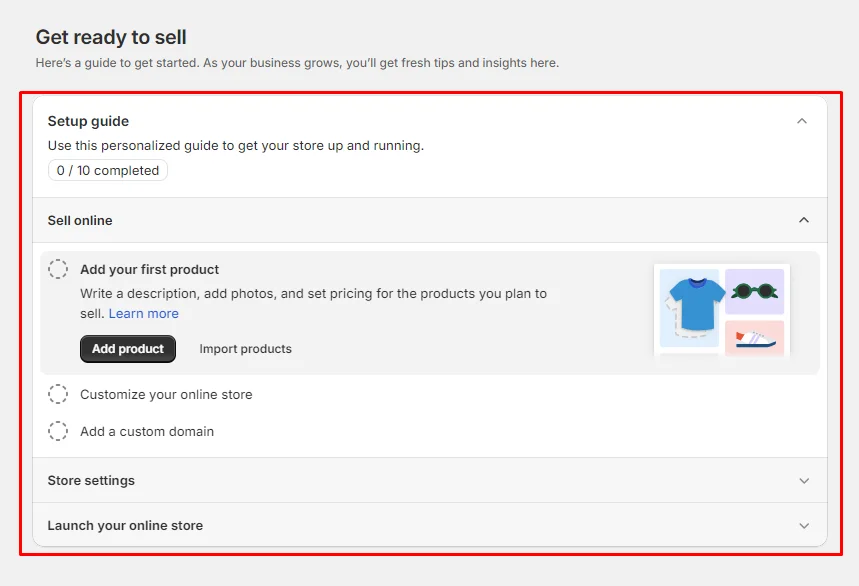Mark Add your first product as complete
This screenshot has height=586, width=859.
(57, 268)
